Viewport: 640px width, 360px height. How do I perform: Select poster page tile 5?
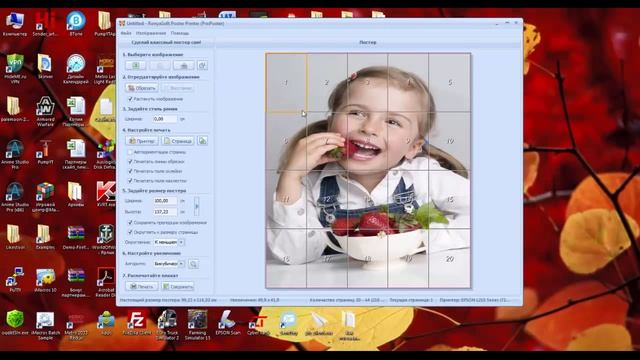click(449, 82)
